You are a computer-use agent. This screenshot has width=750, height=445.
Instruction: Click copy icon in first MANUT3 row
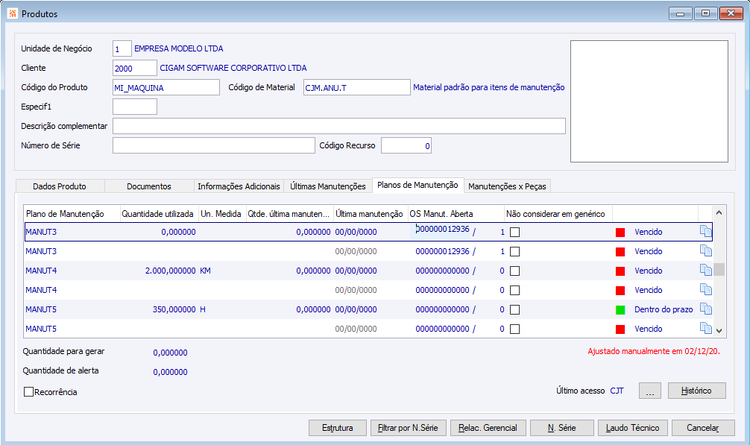(706, 232)
